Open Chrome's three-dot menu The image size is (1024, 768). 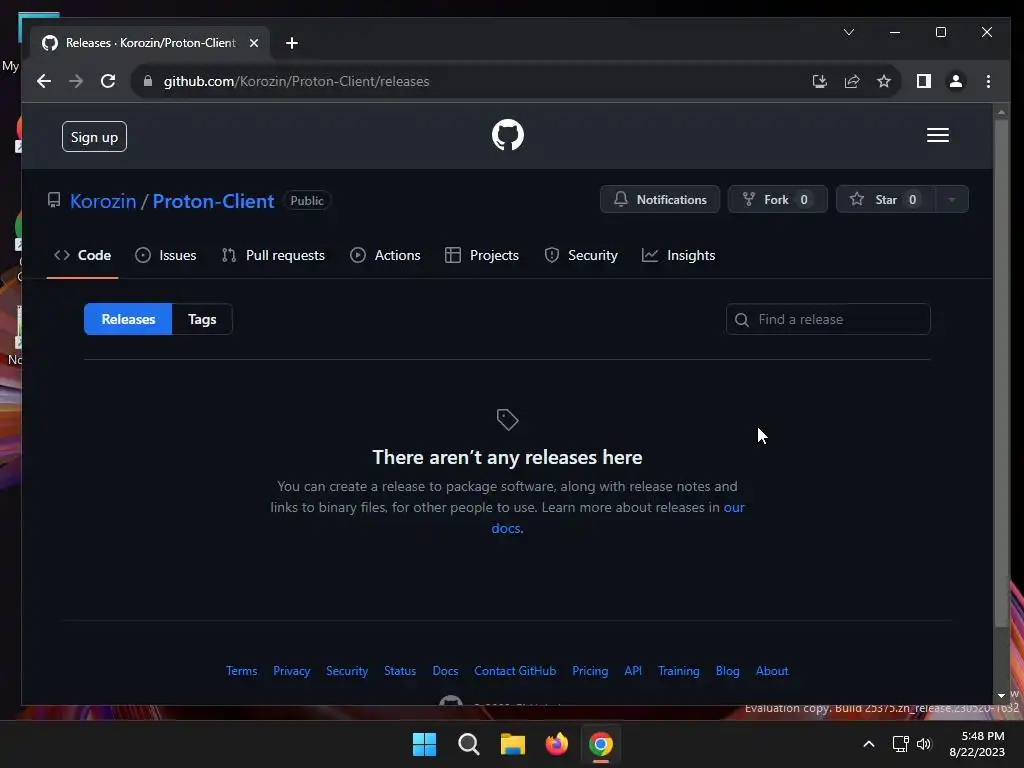pos(988,81)
